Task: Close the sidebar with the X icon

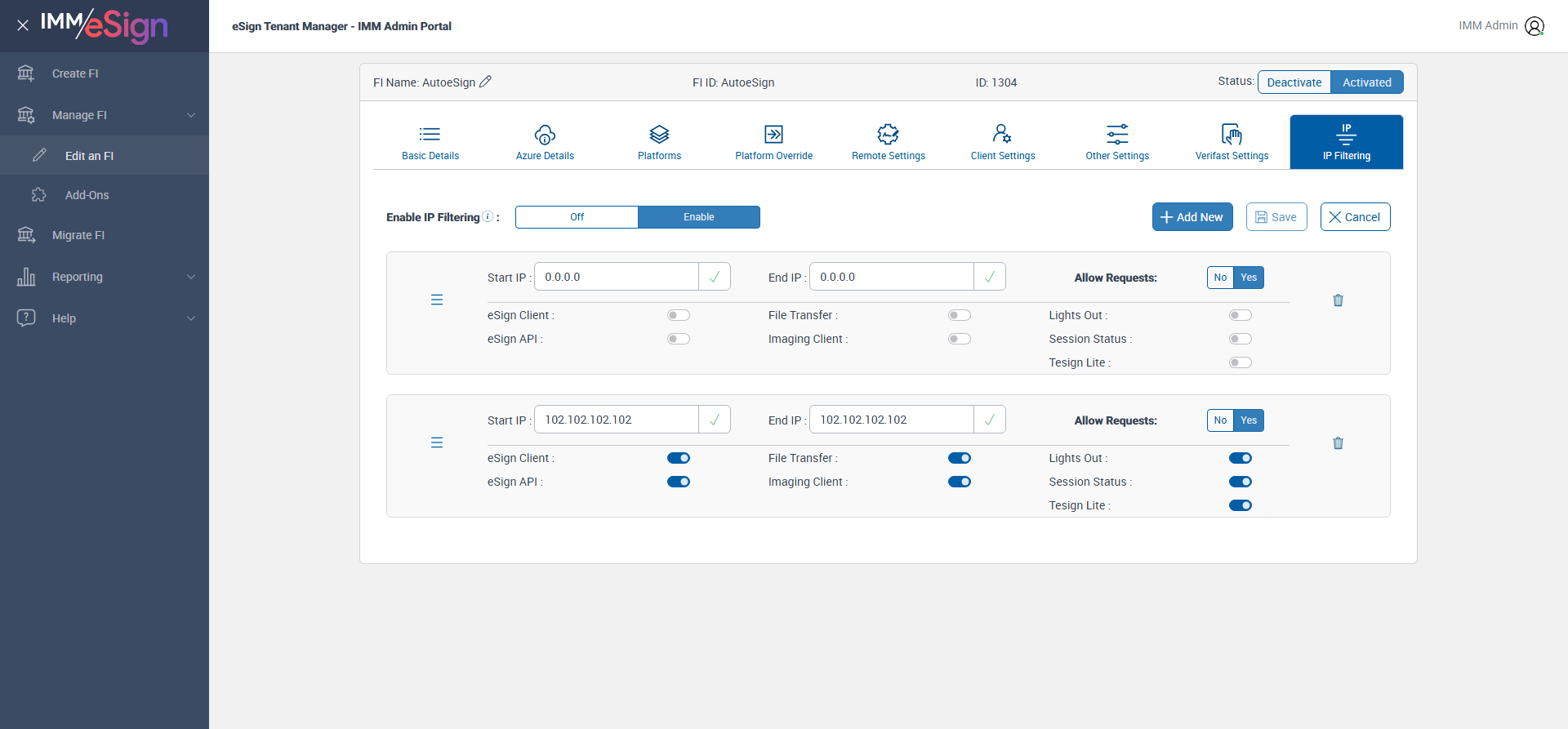Action: click(x=23, y=25)
